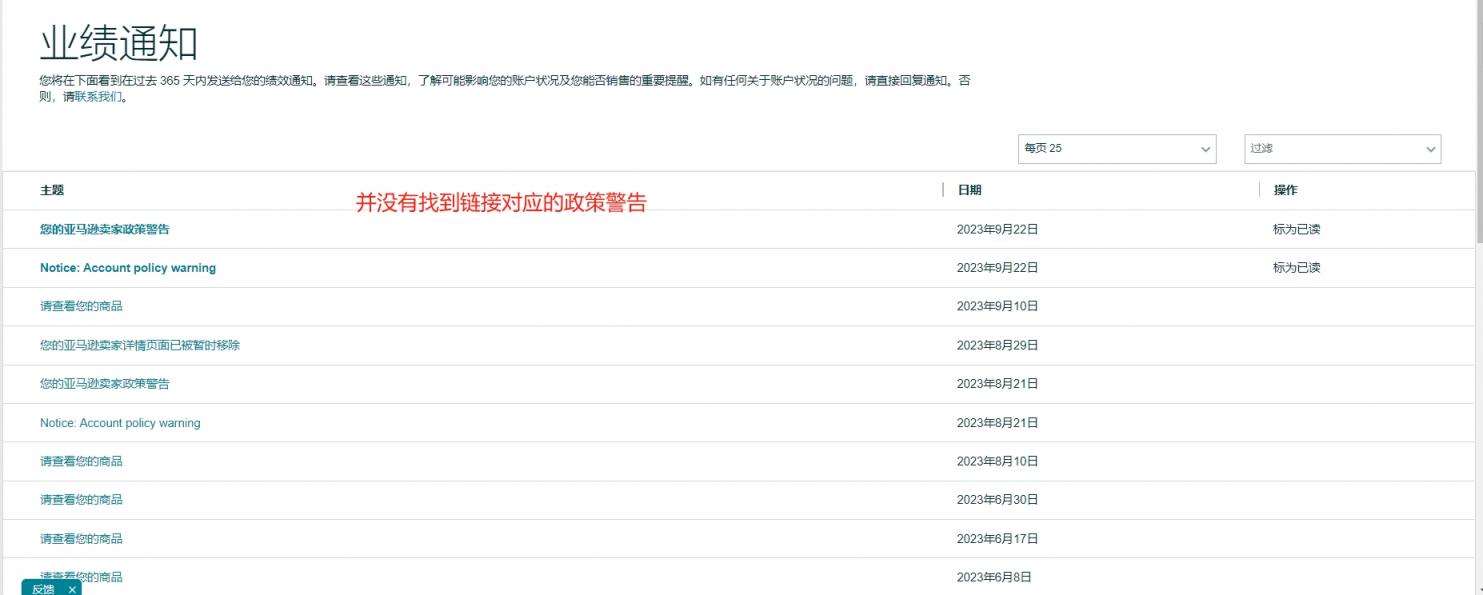
Task: Mark 您的亚马逊卖家政策警告 row 标为已读
Action: [x=1297, y=229]
